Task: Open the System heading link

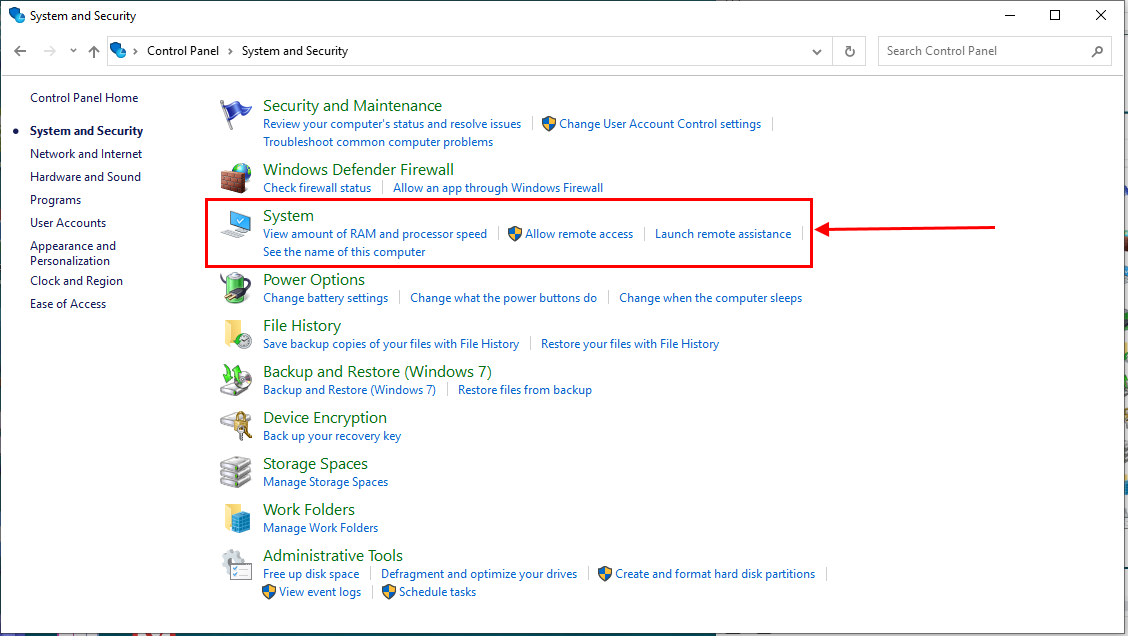Action: tap(288, 216)
